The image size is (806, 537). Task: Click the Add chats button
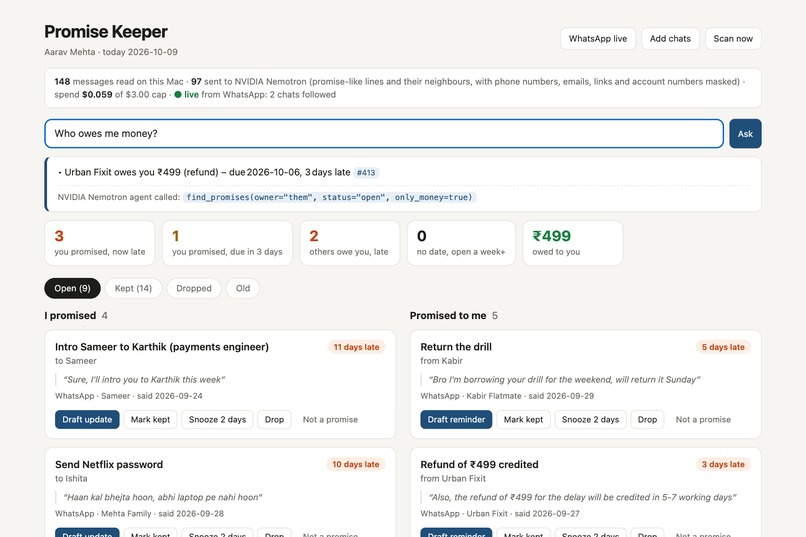pyautogui.click(x=670, y=39)
